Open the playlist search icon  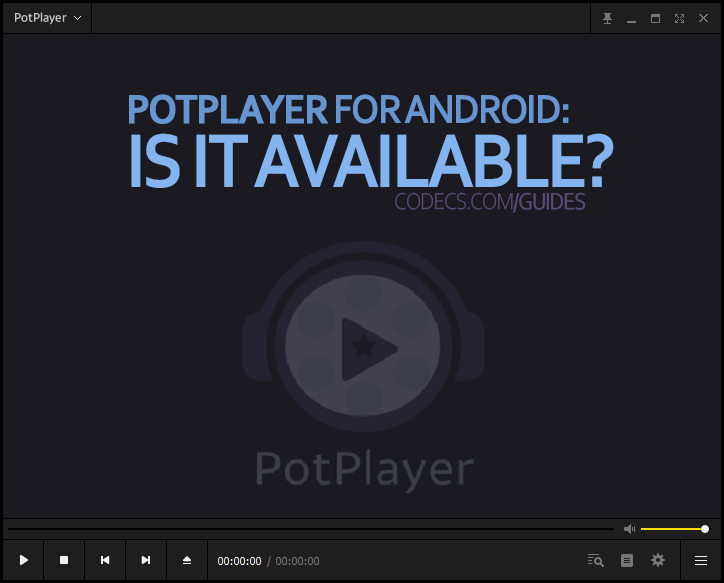click(596, 560)
